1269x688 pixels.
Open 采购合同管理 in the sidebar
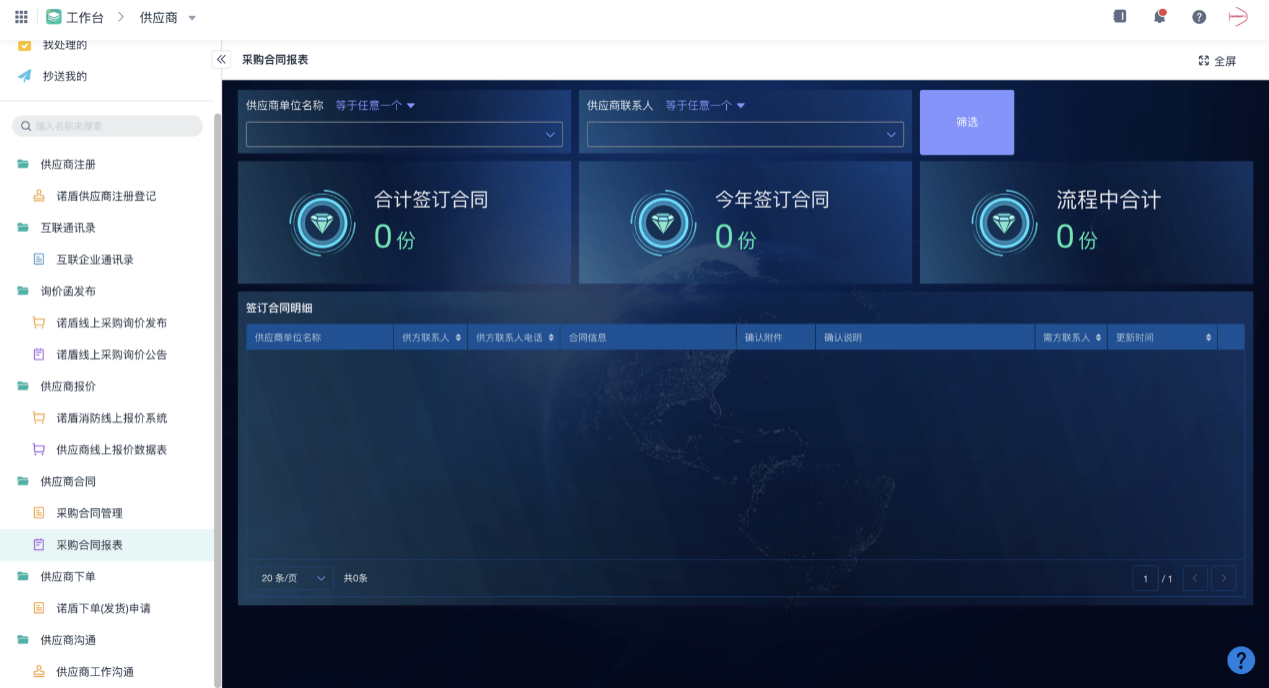tap(89, 513)
